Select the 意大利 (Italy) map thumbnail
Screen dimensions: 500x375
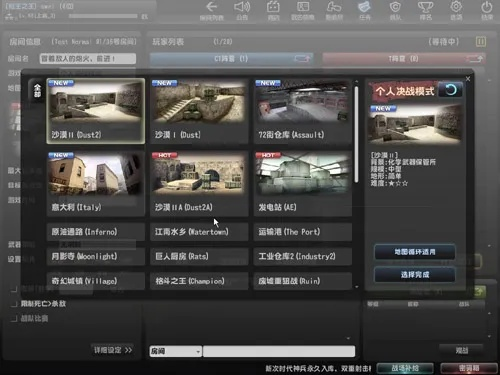[x=96, y=184]
